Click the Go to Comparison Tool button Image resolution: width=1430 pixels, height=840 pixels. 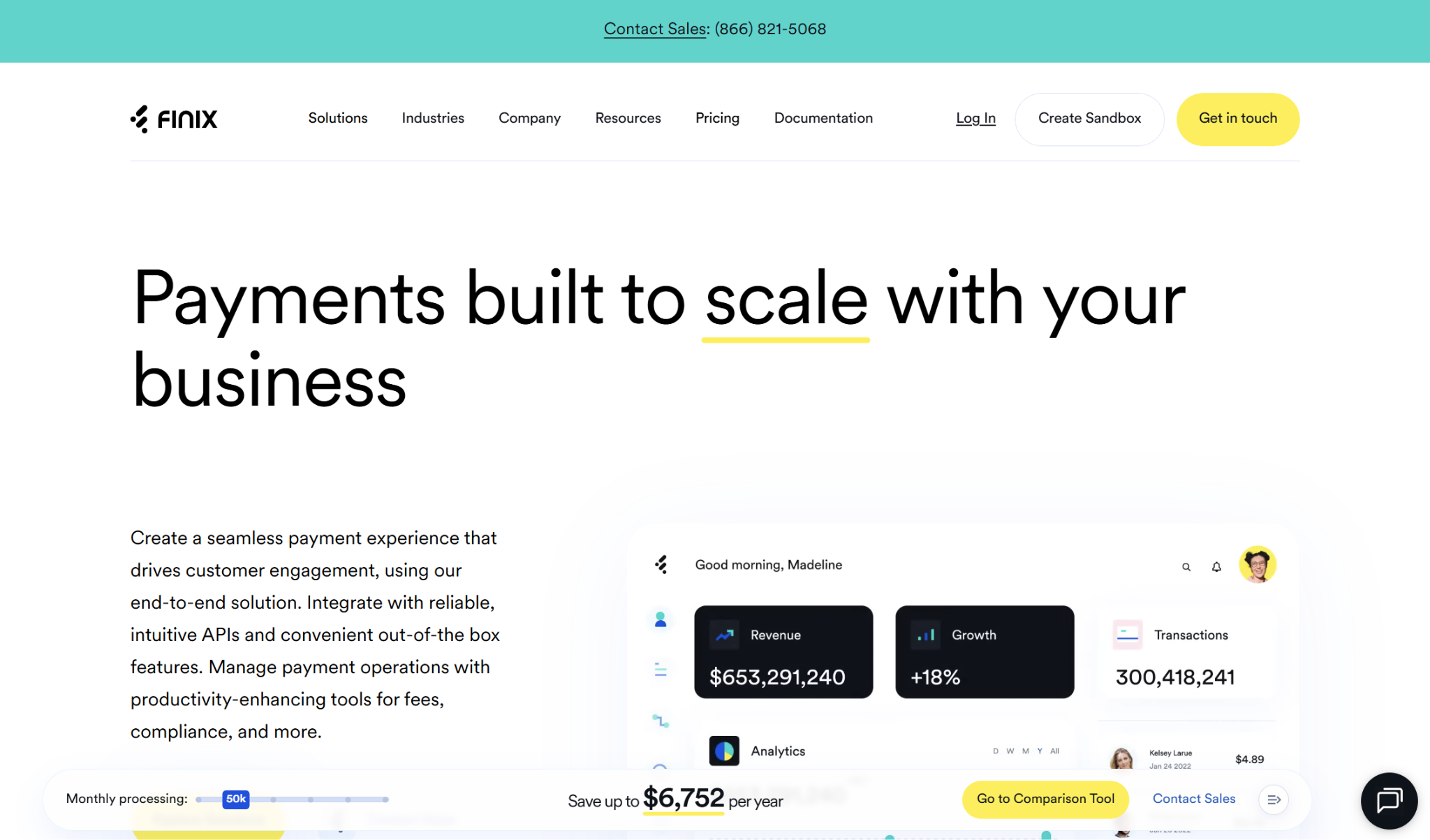click(1045, 799)
